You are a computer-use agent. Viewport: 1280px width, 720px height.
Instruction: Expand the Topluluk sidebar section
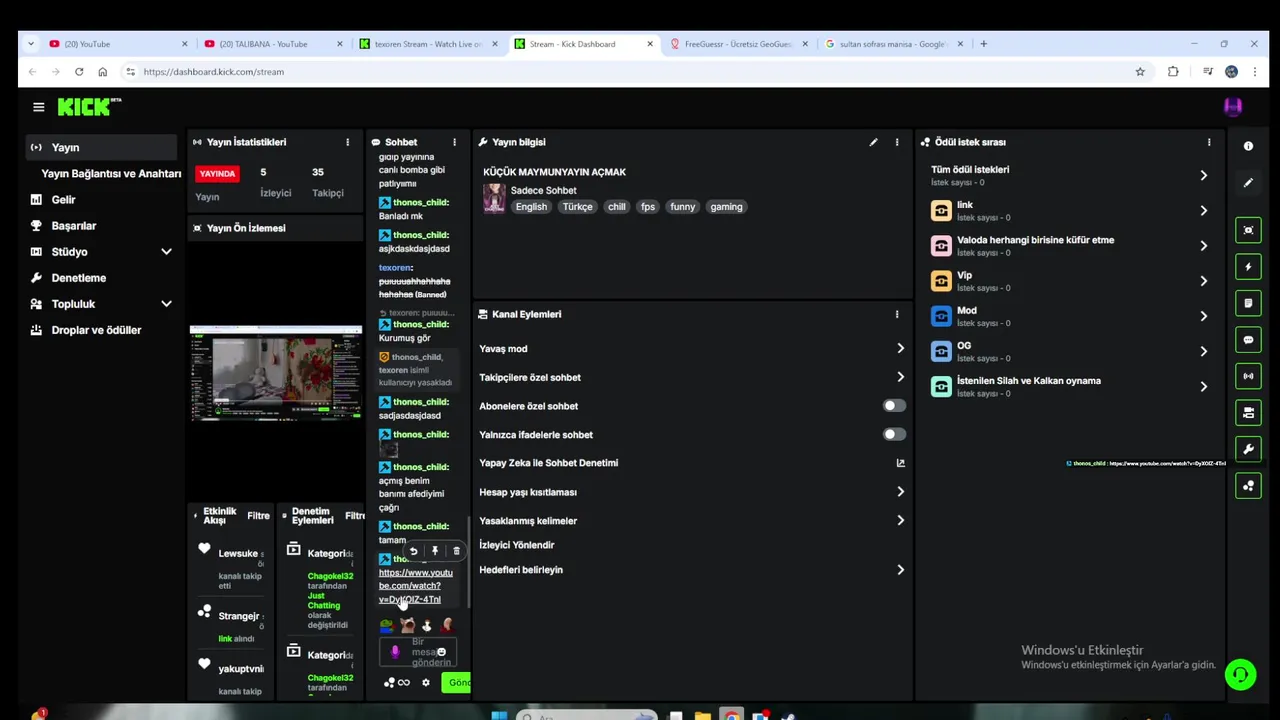[166, 304]
